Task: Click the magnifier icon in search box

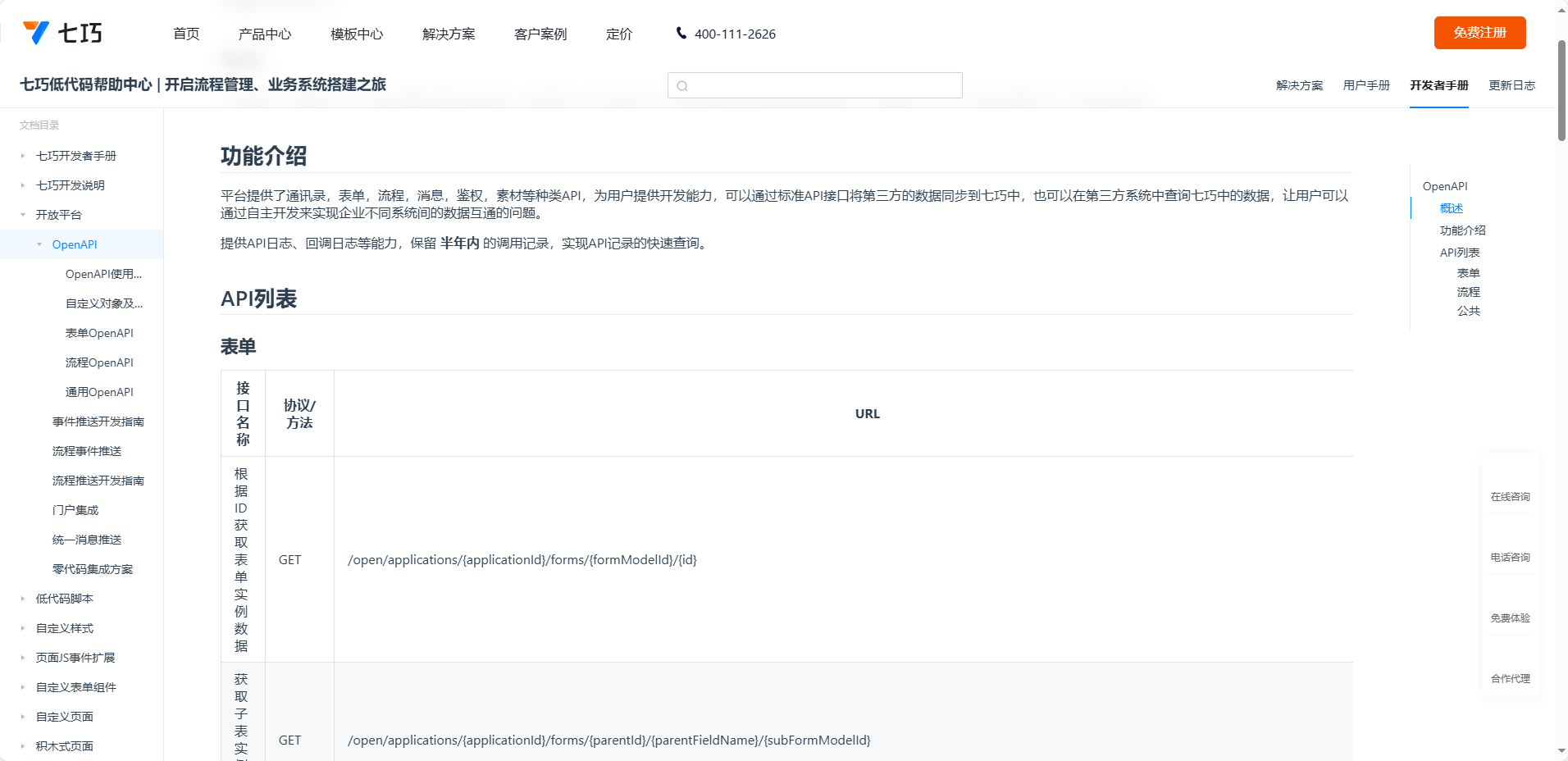Action: (682, 86)
